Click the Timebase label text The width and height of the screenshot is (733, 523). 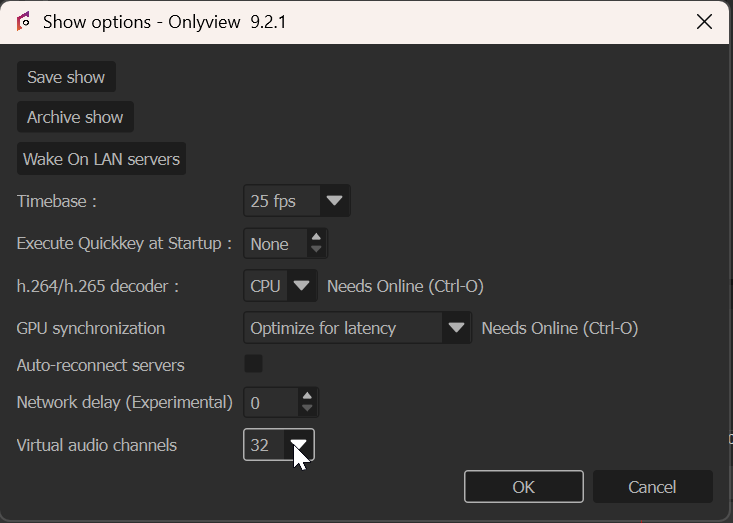pos(57,201)
